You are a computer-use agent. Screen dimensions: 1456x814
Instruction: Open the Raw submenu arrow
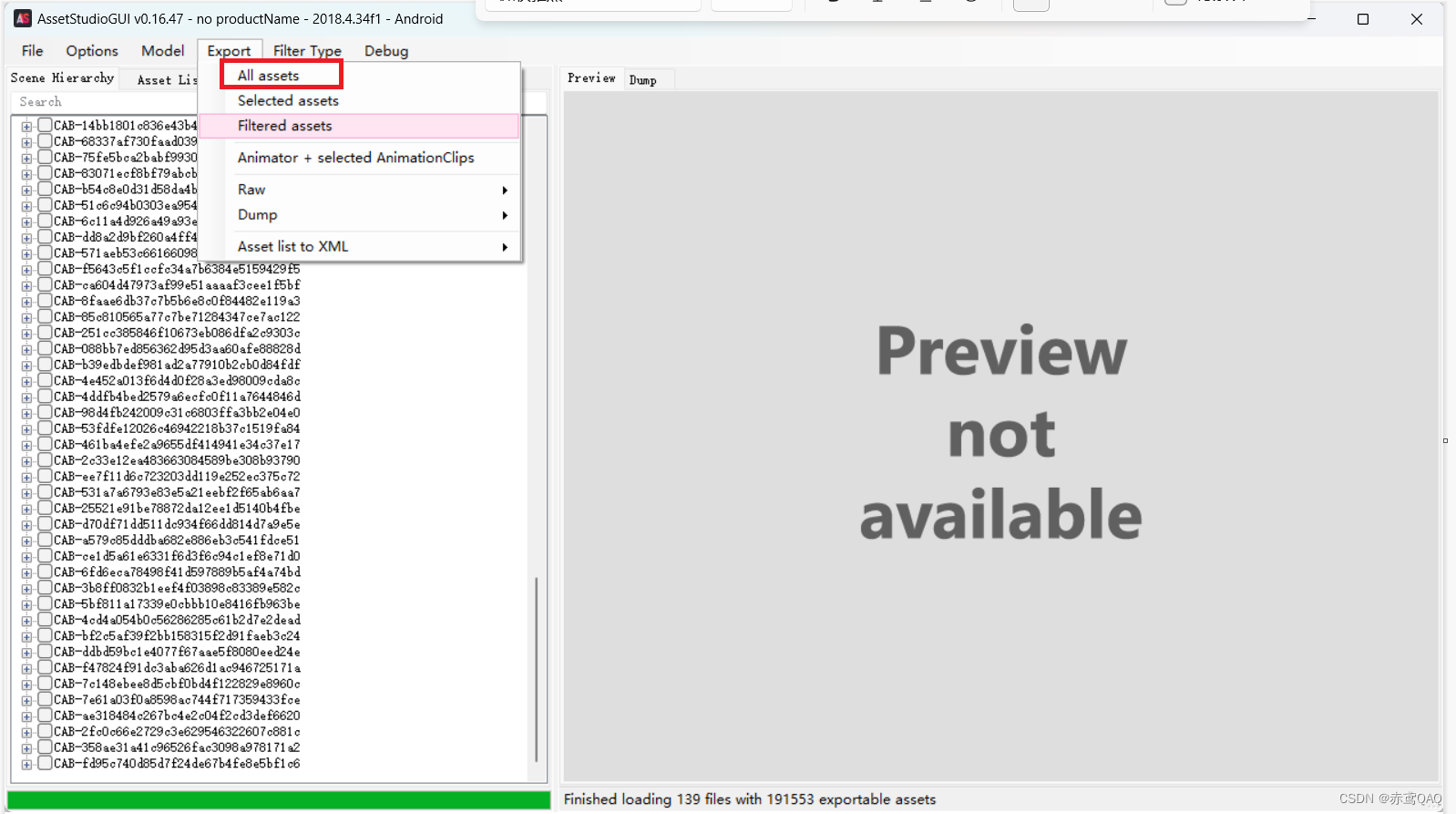pos(505,190)
